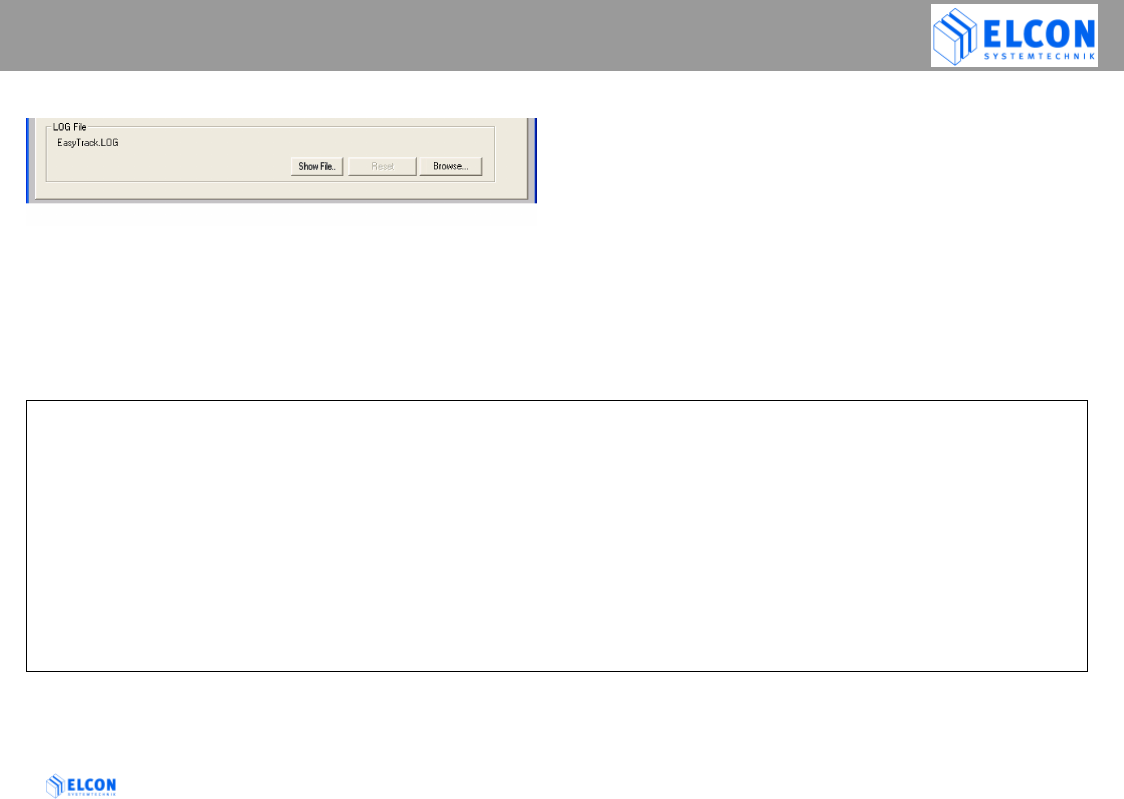Click the large ELCON wordmark in header
1124x799 pixels.
point(1039,34)
